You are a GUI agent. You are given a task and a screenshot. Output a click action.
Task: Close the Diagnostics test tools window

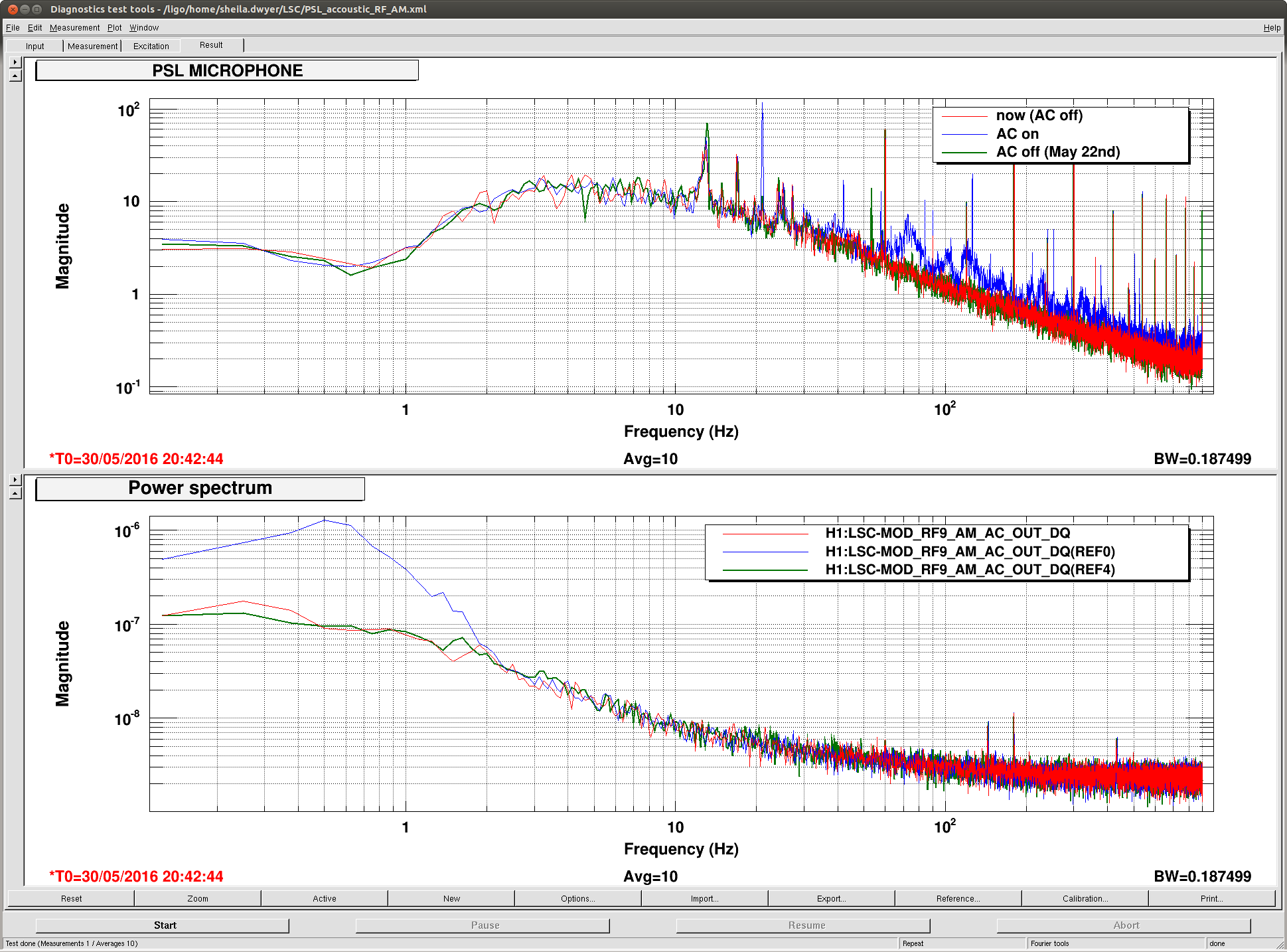point(12,9)
